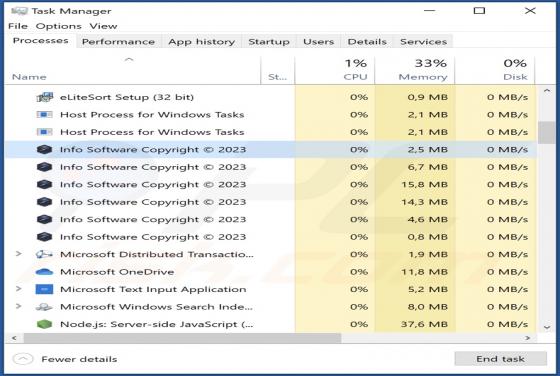Expand Microsoft Distributed Transaction process group

(x=19, y=254)
